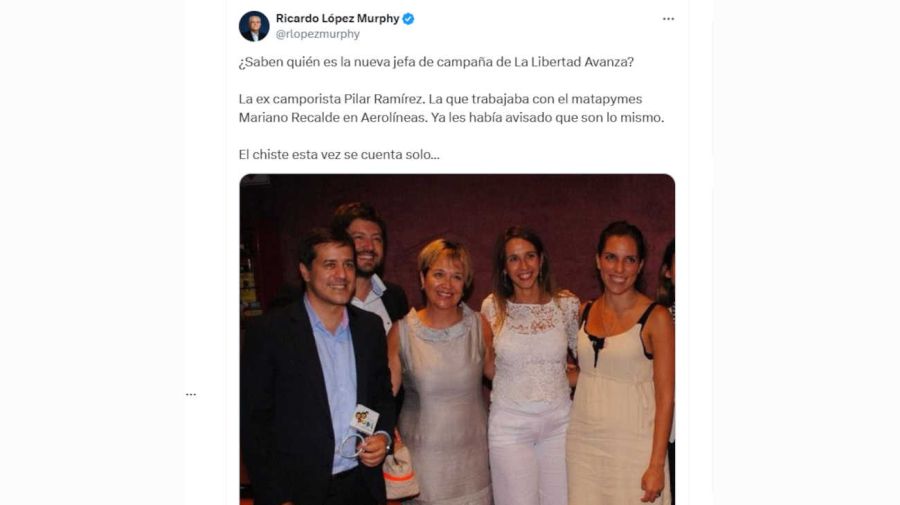Click the badge held by the man

363,419
